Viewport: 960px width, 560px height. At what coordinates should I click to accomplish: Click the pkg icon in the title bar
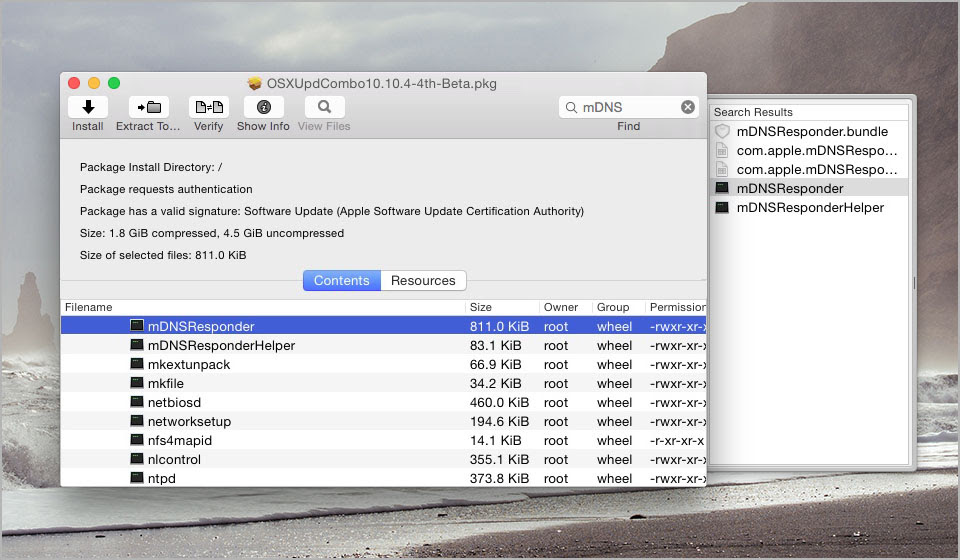(255, 83)
